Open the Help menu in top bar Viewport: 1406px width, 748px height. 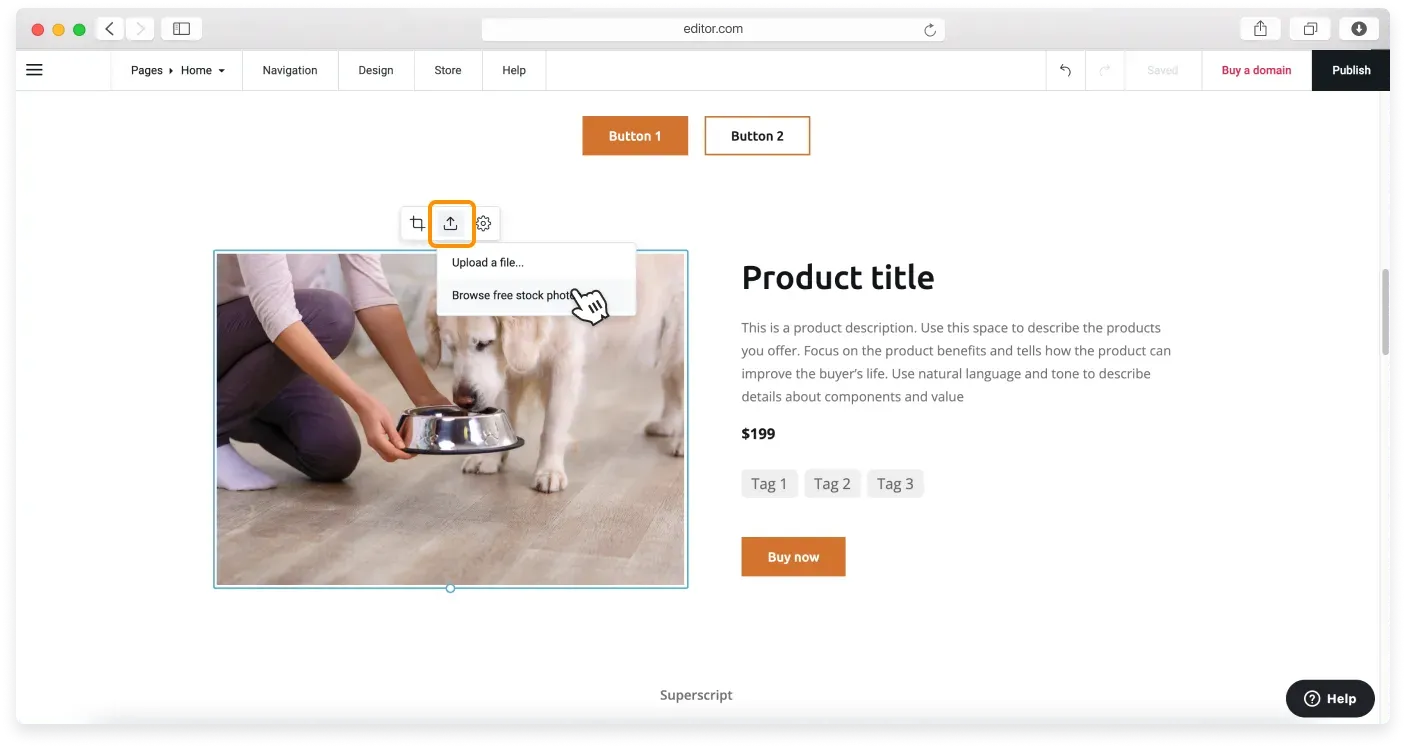coord(514,70)
